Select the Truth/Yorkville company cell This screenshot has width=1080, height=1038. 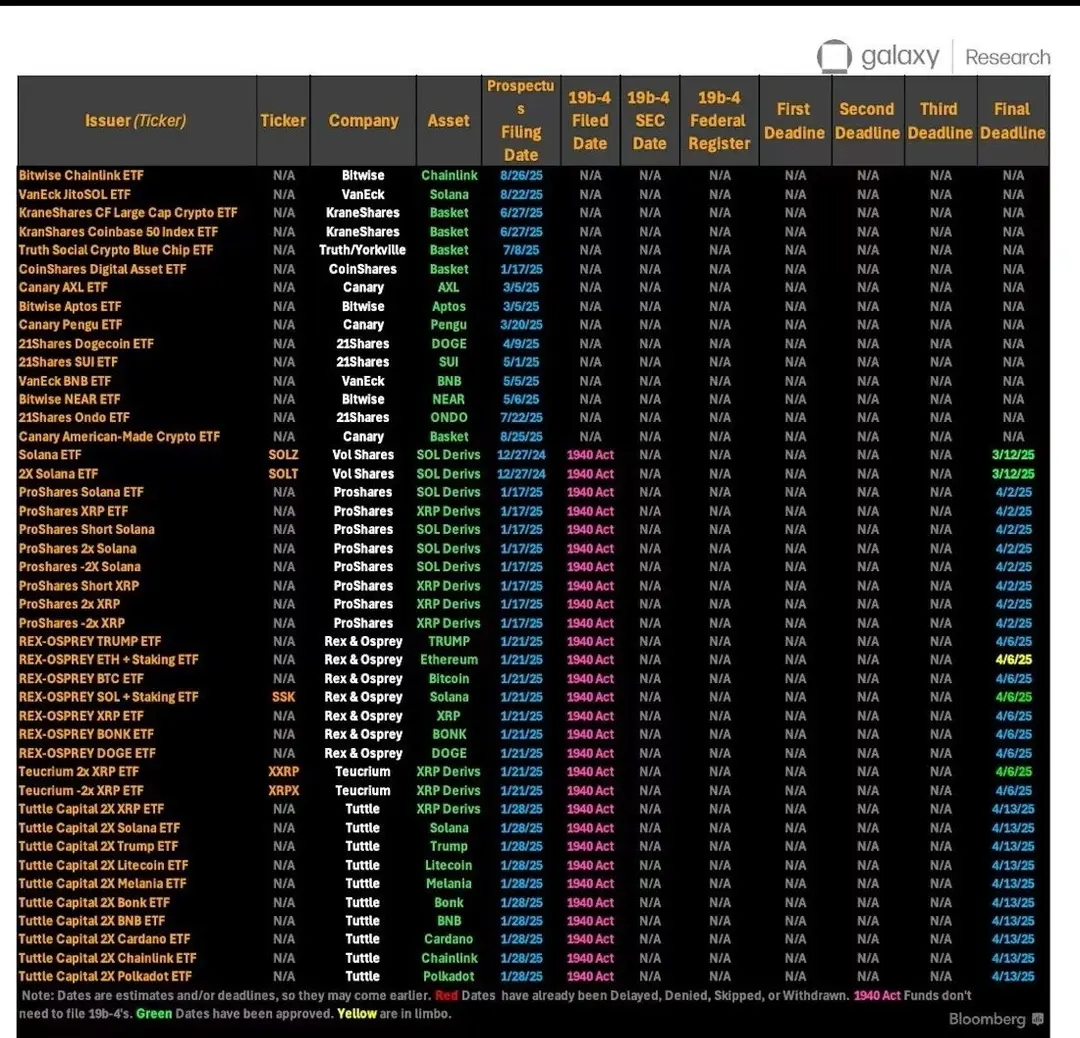(363, 250)
